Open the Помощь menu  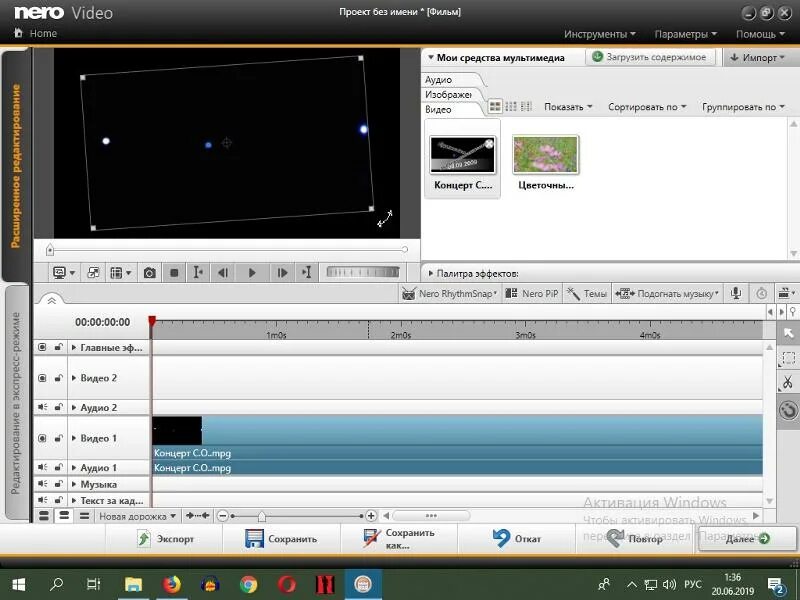point(760,34)
